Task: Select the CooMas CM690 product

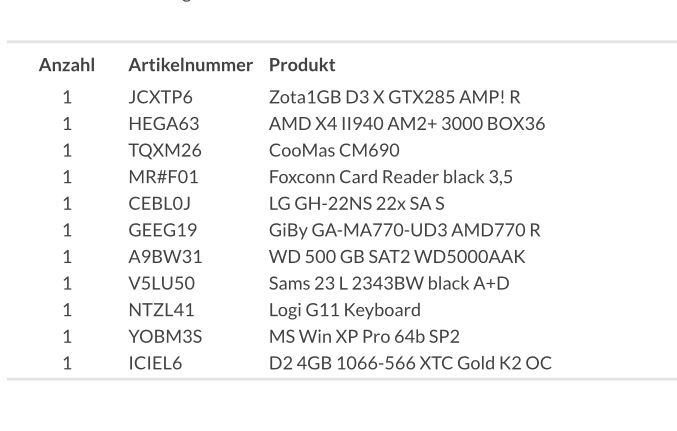Action: click(334, 150)
